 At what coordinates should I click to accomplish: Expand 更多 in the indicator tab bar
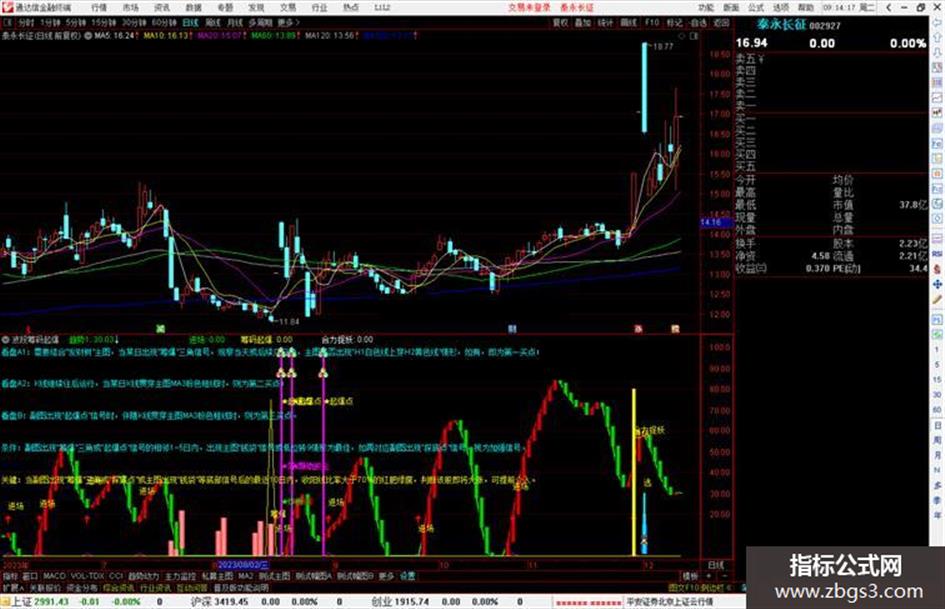[387, 576]
